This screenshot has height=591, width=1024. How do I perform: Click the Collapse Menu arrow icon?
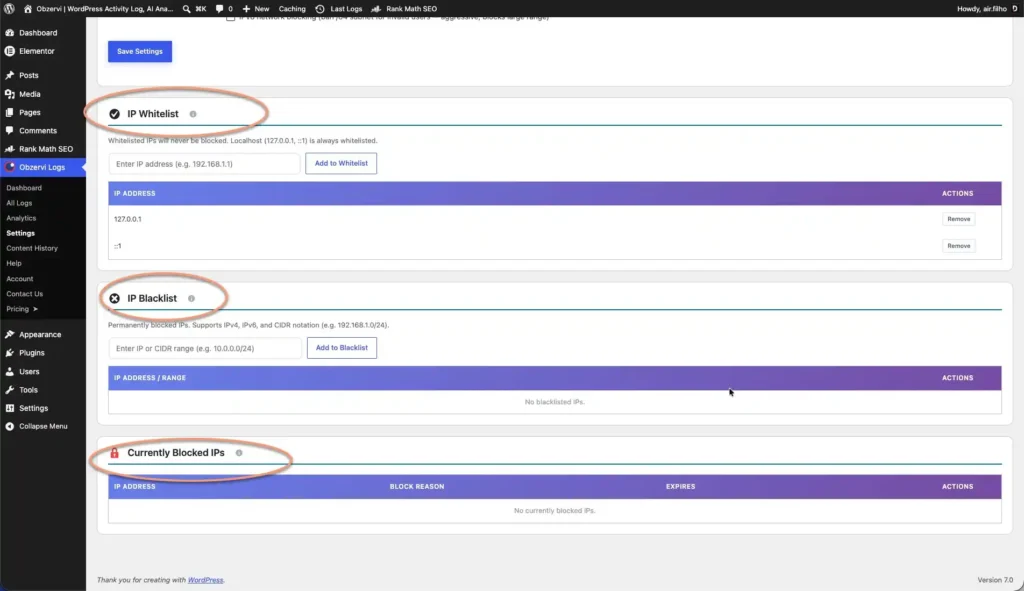10,426
